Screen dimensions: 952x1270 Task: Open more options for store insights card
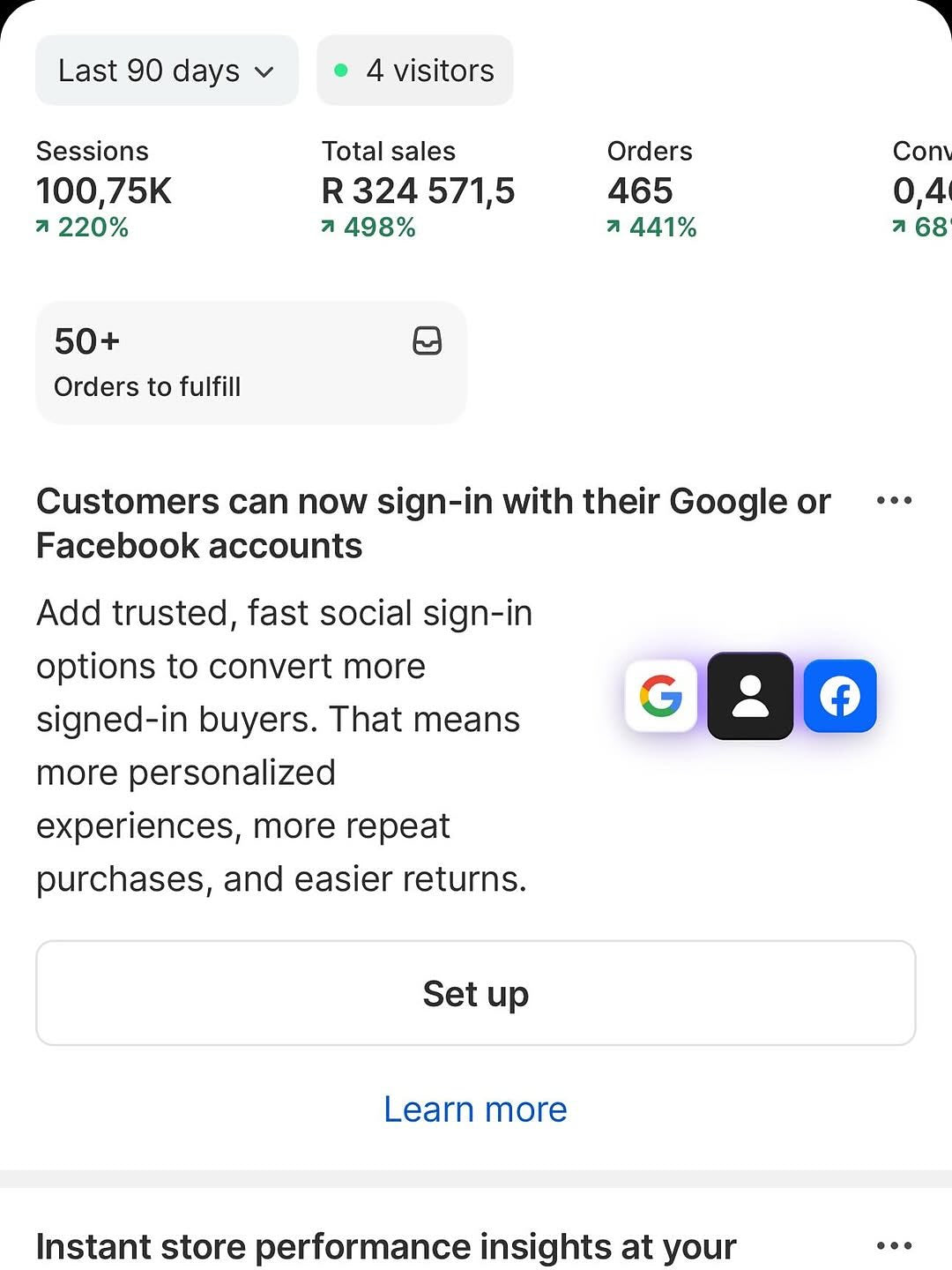tap(894, 1246)
